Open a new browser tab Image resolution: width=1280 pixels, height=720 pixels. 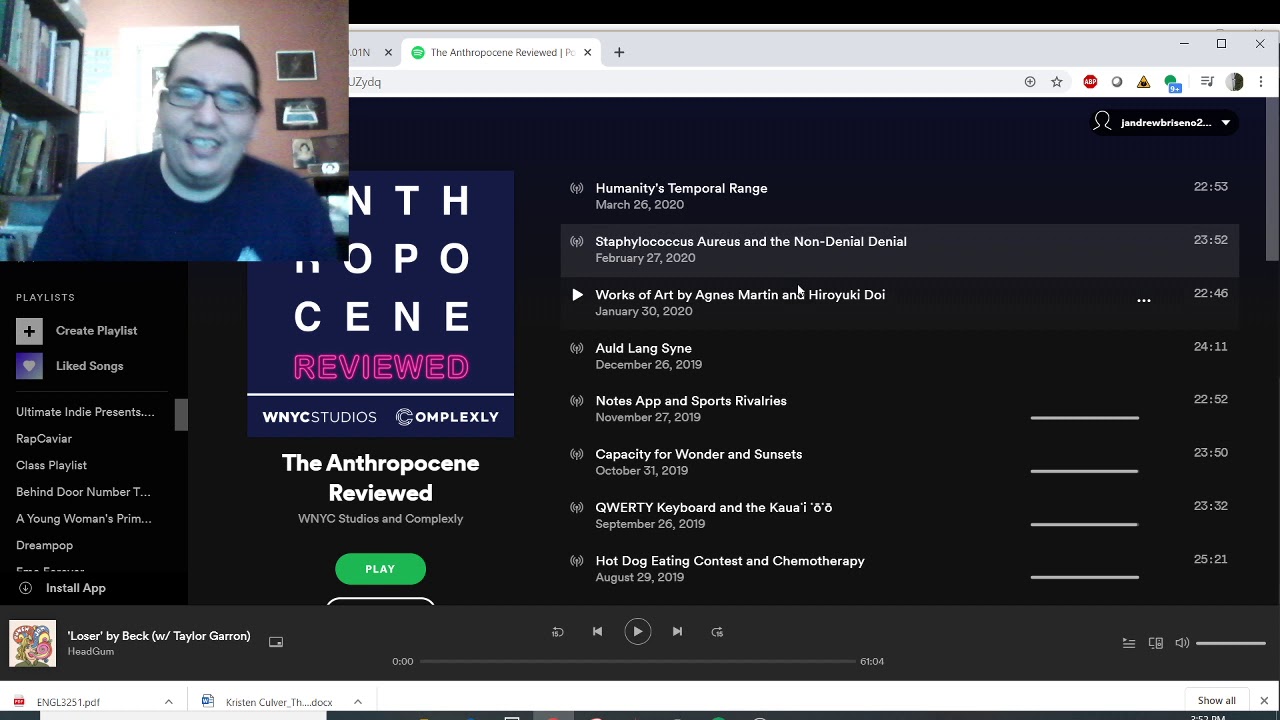point(619,53)
